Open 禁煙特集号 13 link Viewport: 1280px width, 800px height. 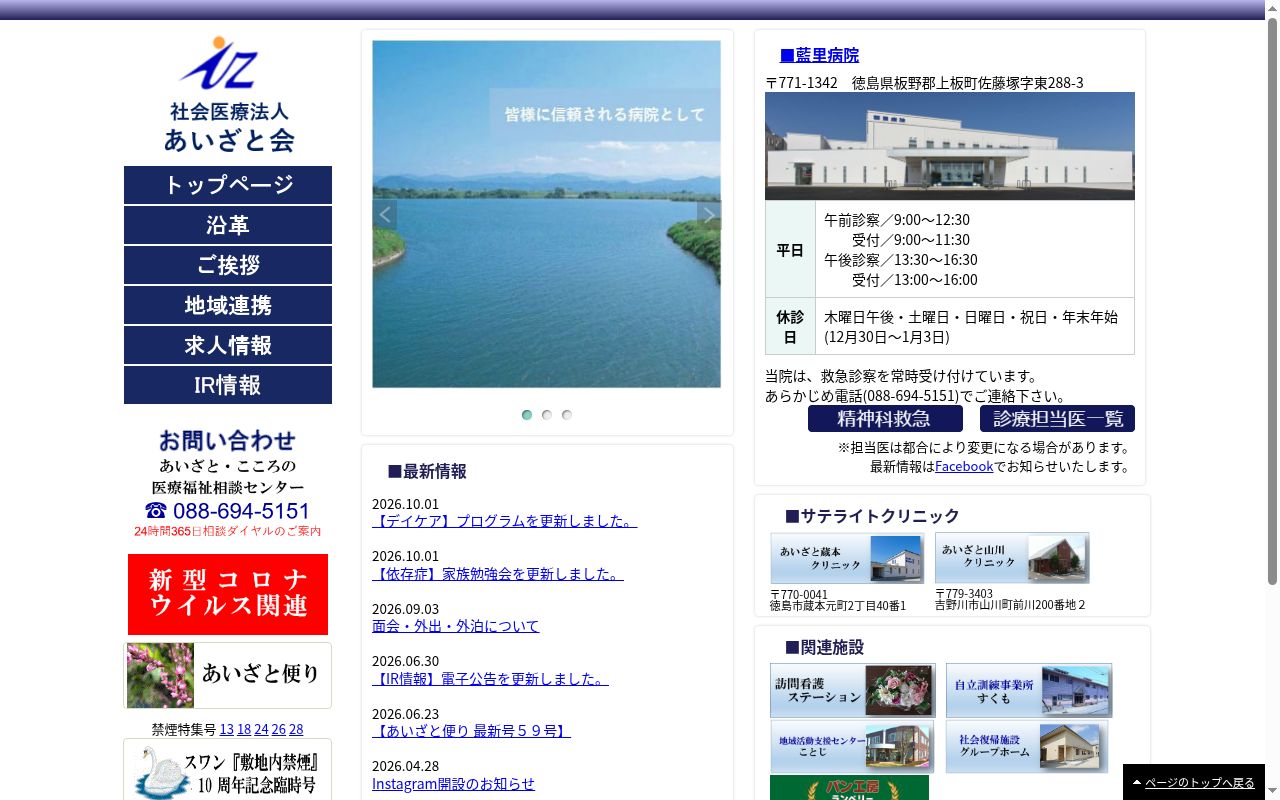[x=227, y=729]
